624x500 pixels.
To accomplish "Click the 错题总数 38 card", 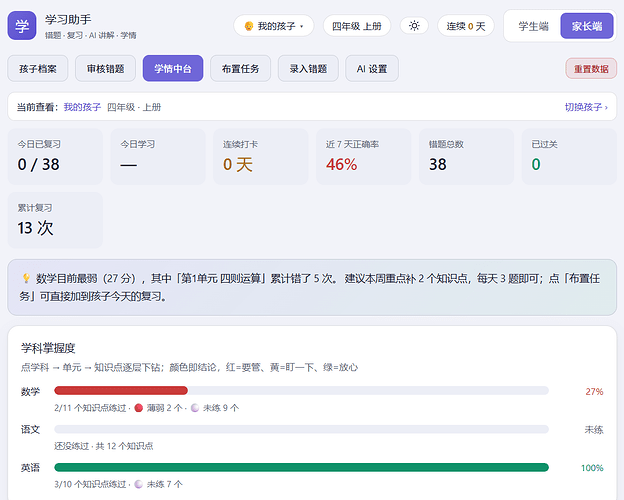I will 466,156.
